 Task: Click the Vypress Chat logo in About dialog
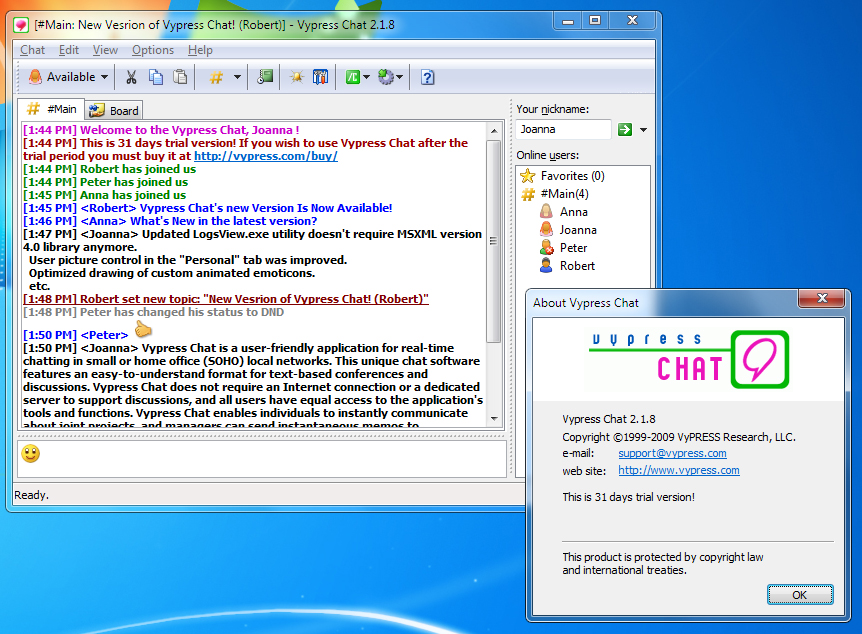pyautogui.click(x=689, y=359)
